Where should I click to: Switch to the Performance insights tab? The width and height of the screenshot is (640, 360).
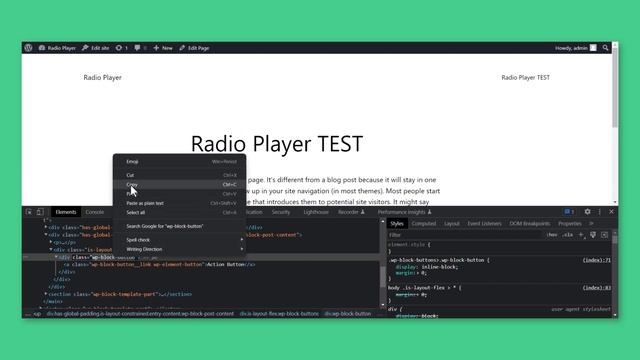[404, 212]
